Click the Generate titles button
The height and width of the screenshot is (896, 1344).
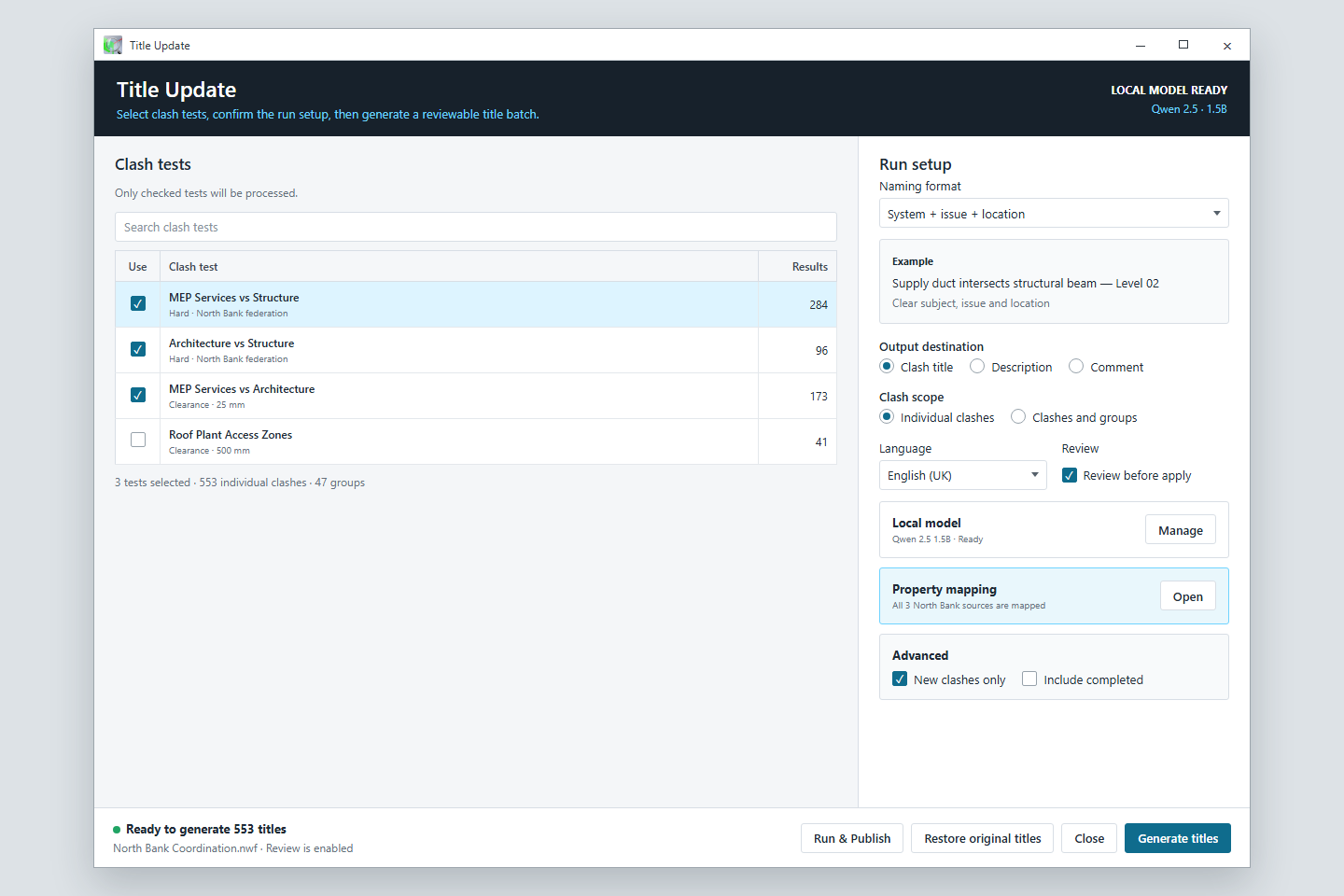(x=1178, y=838)
